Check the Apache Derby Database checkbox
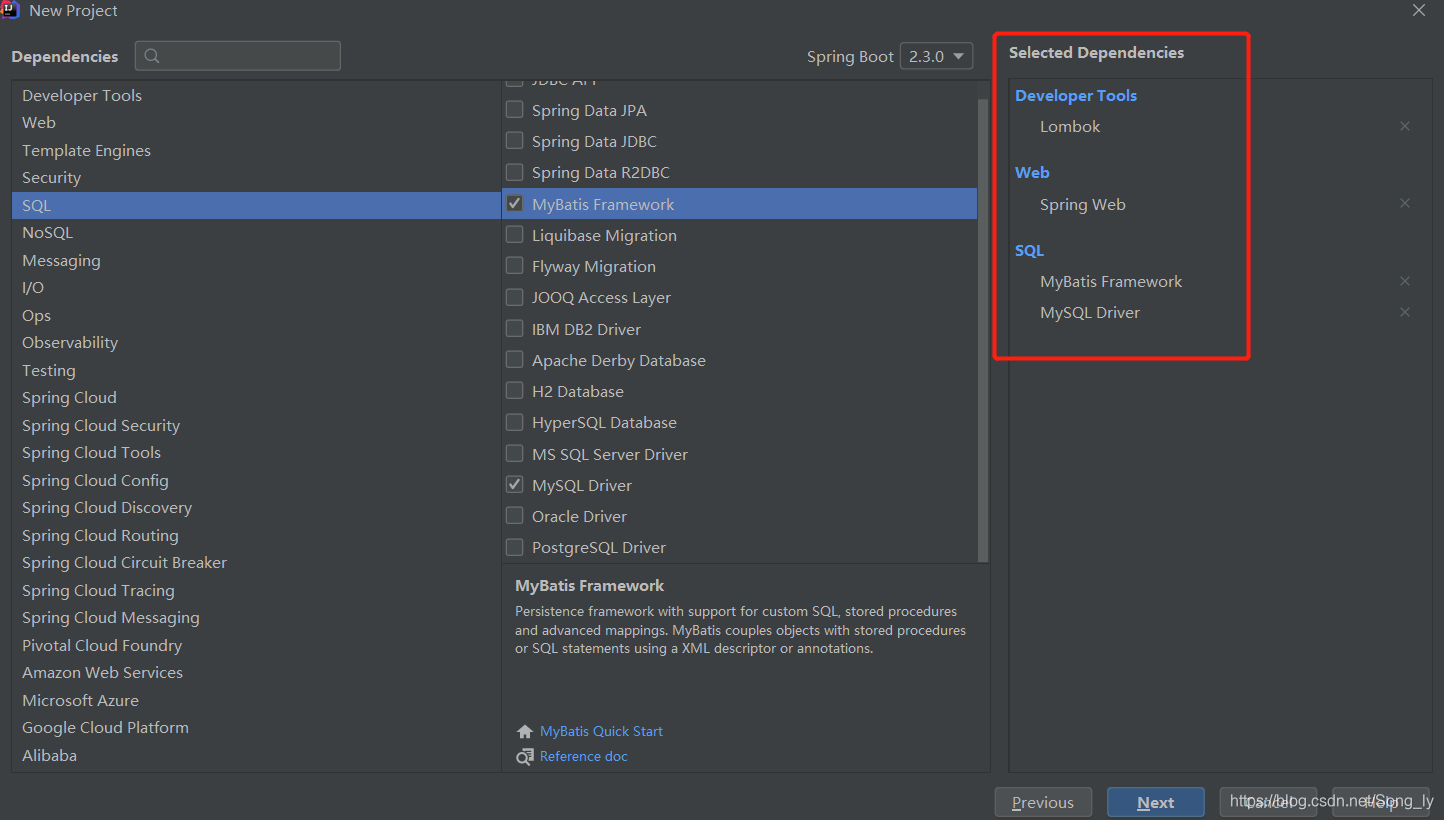The image size is (1444, 820). 514,359
